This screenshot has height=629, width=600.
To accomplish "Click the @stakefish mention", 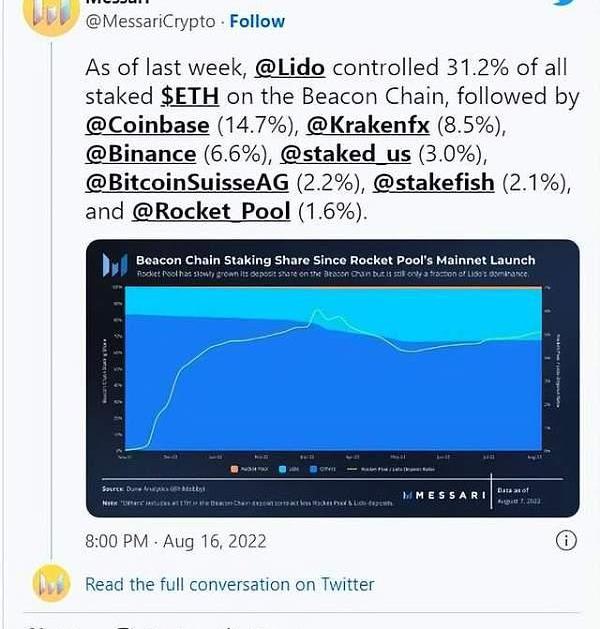I will [431, 183].
